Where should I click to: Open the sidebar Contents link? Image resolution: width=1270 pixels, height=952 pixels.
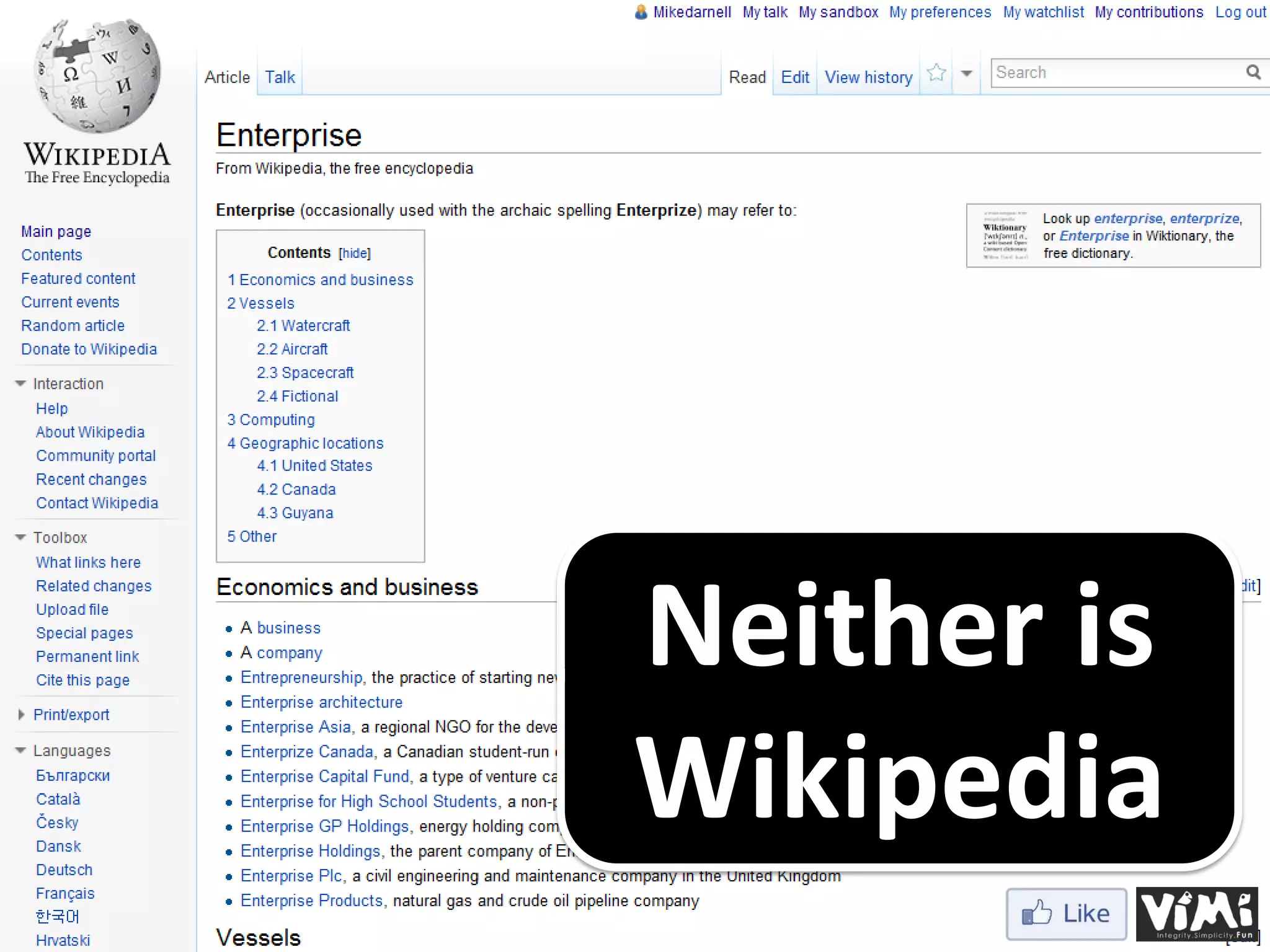click(x=51, y=255)
